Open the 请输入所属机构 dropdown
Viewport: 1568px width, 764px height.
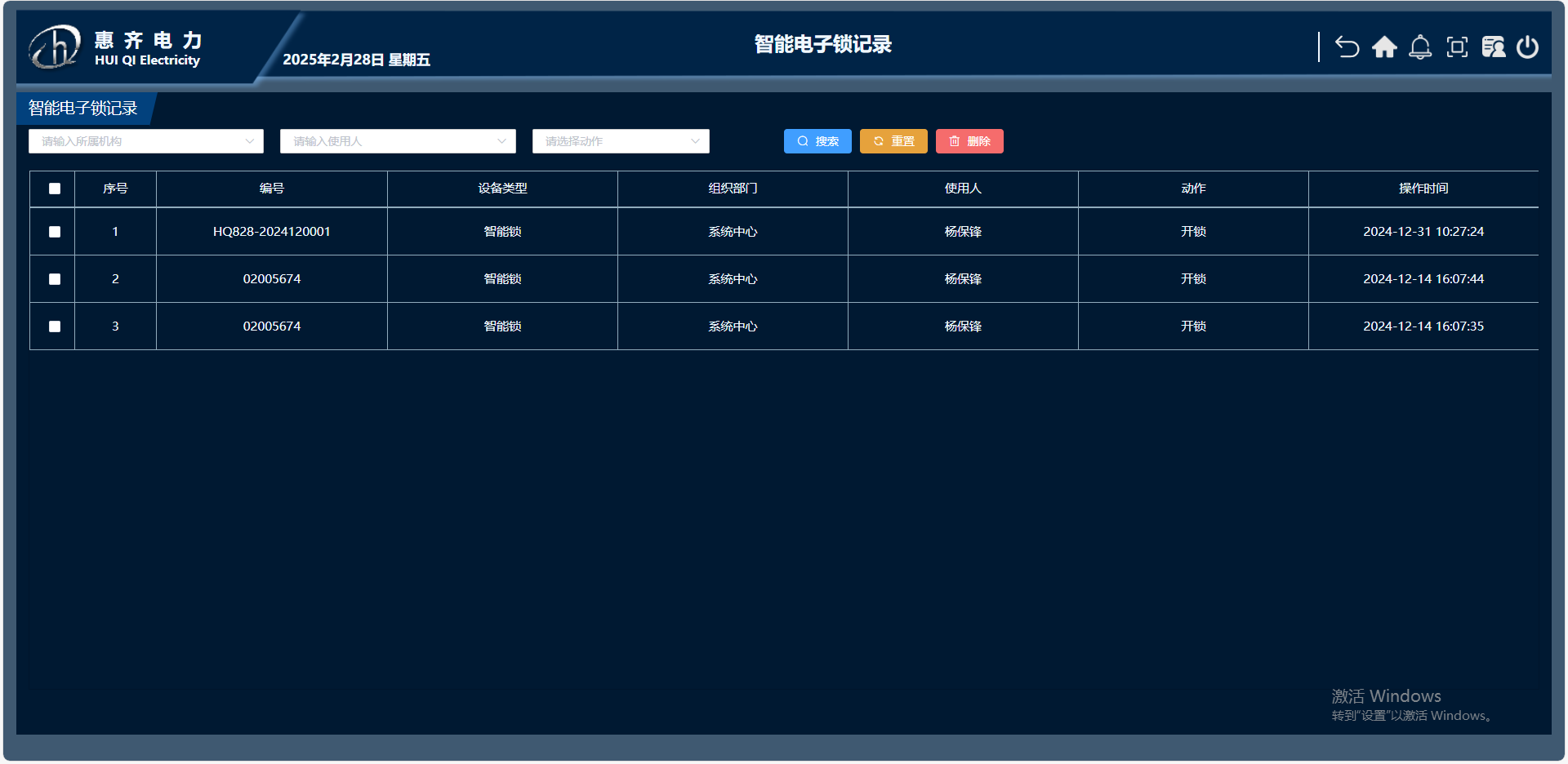click(x=146, y=141)
